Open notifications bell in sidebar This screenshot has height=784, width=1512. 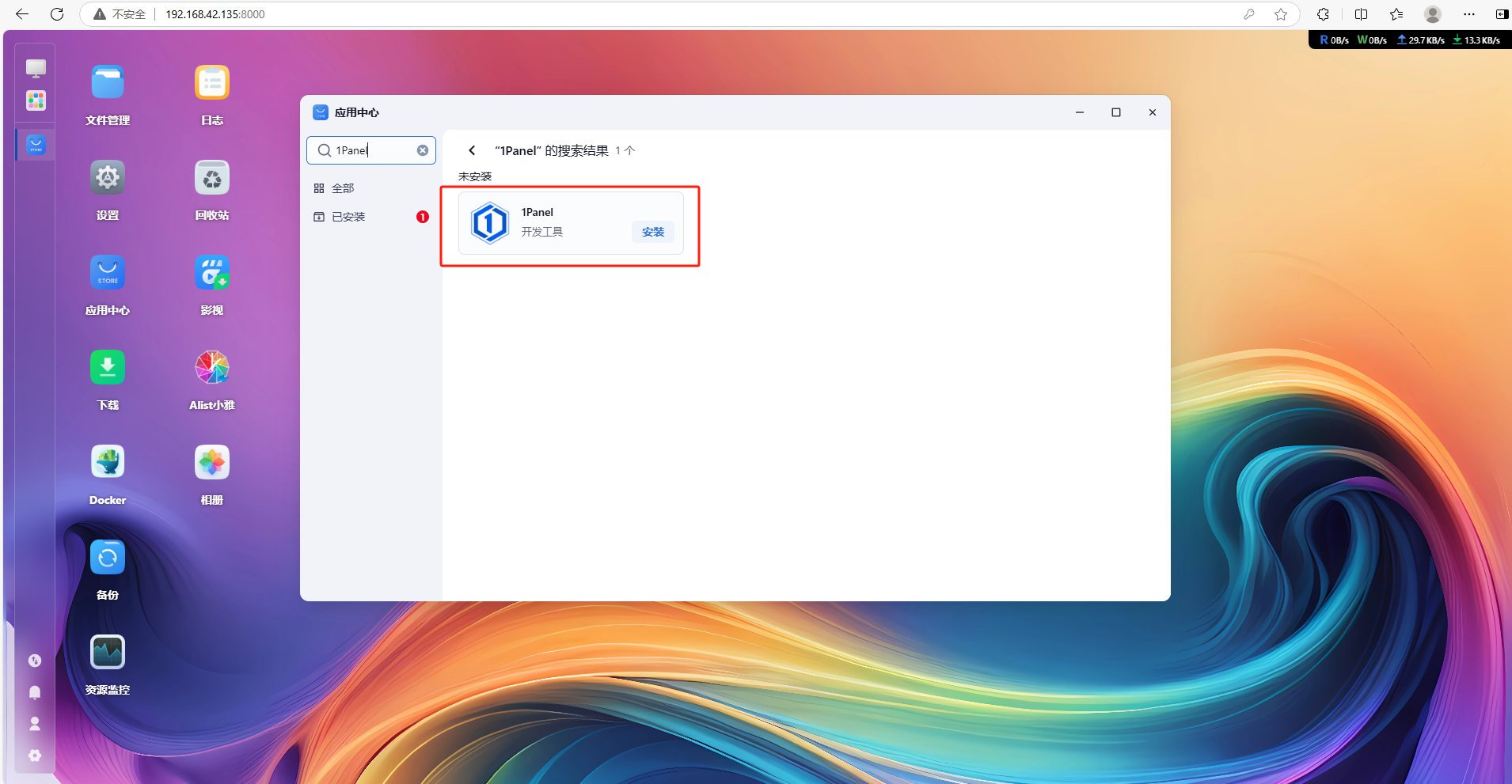35,692
